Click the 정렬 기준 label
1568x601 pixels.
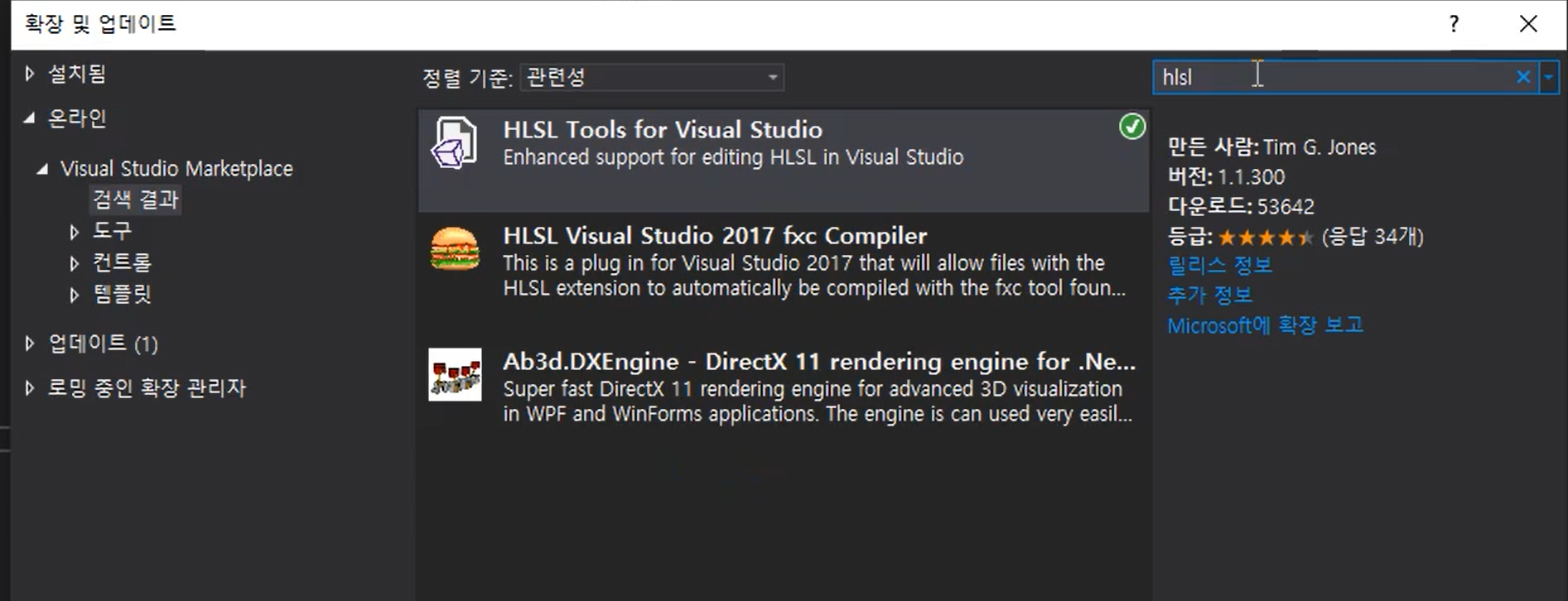point(467,78)
